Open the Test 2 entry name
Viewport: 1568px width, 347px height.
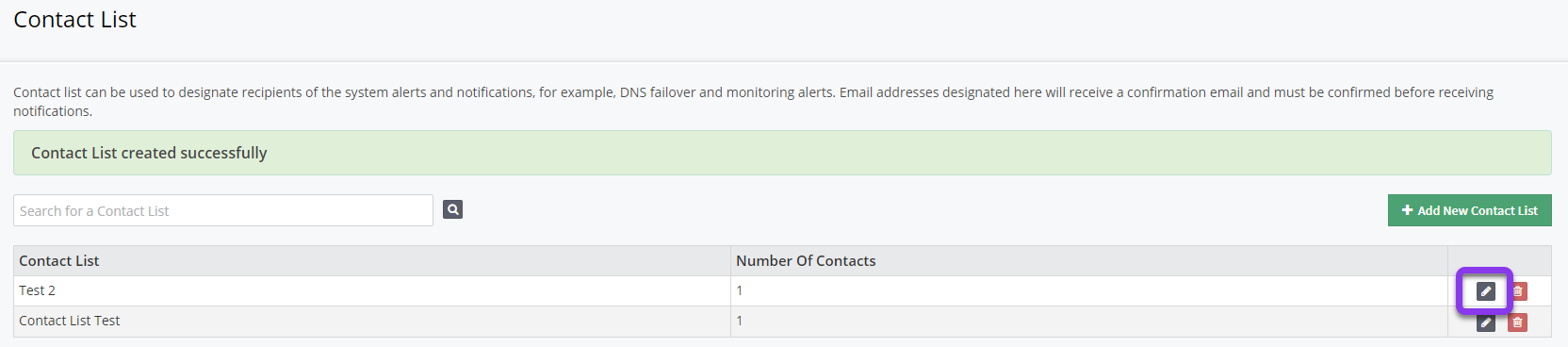[x=38, y=290]
